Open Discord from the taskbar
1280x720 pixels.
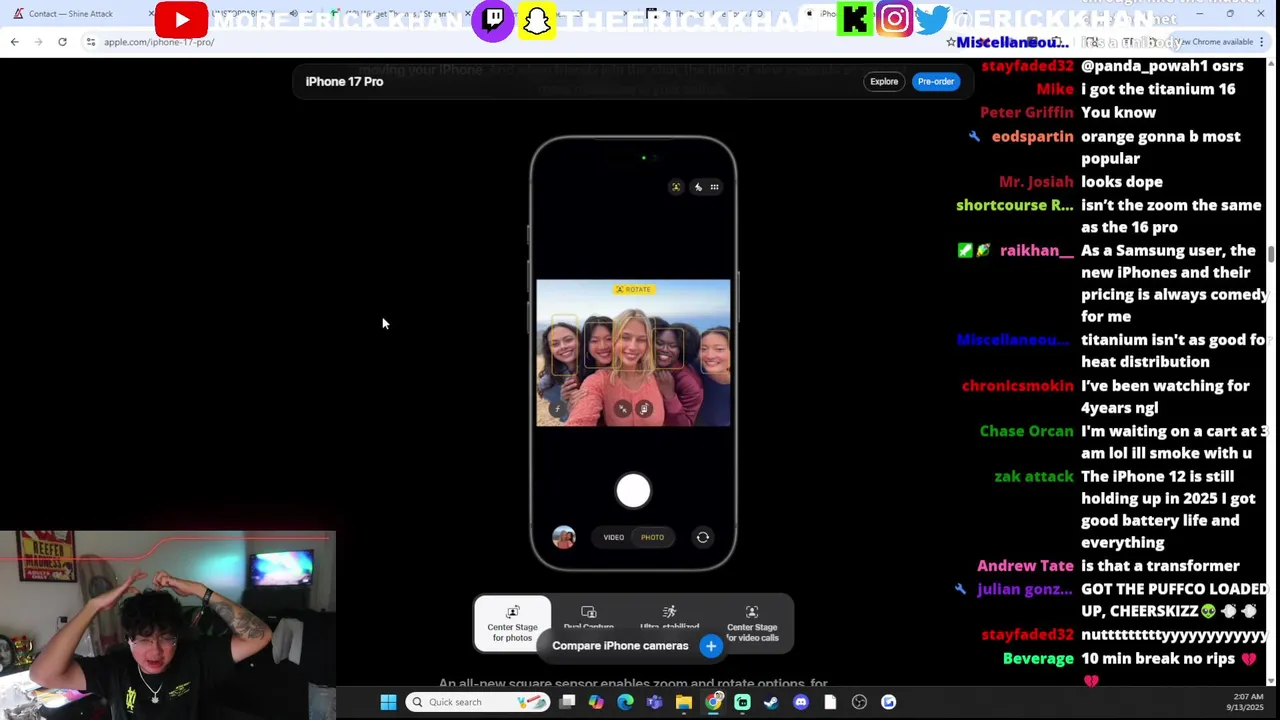[x=800, y=702]
